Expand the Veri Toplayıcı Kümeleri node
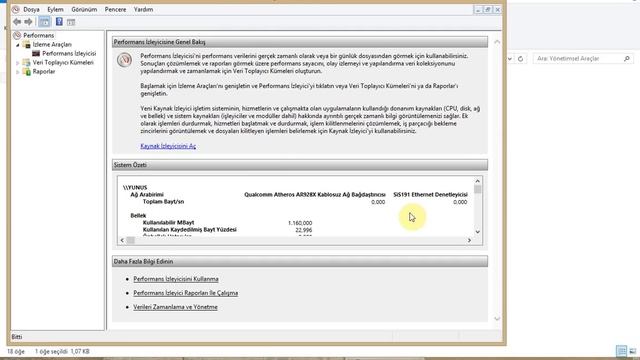 tap(18, 63)
